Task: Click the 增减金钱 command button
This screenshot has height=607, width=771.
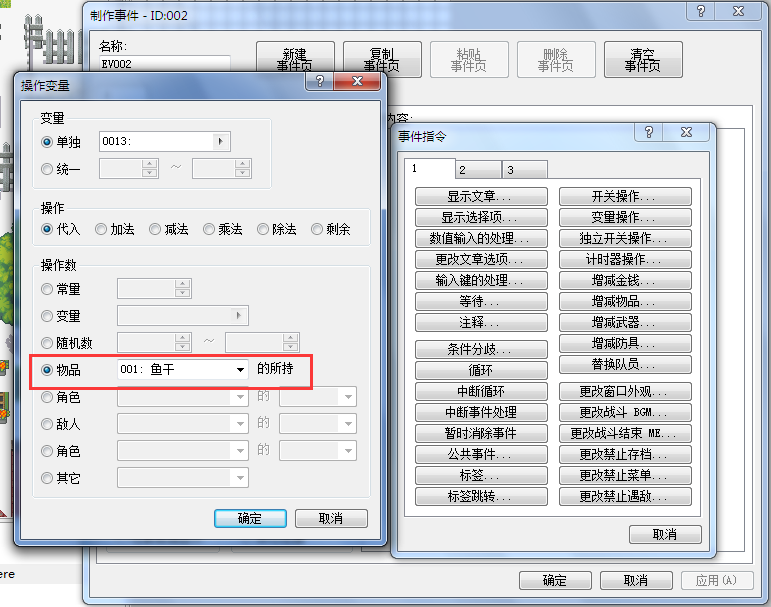Action: (x=625, y=280)
